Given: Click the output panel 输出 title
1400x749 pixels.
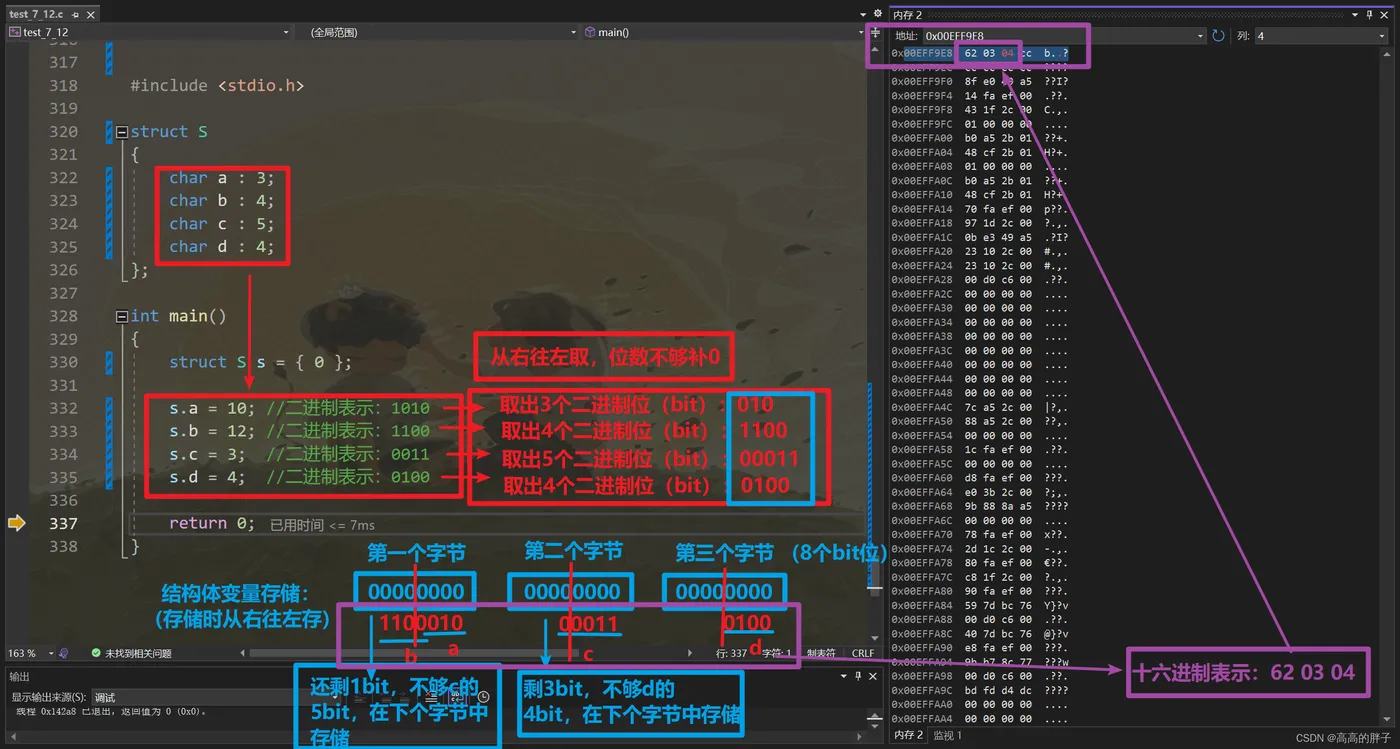Looking at the screenshot, I should (19, 677).
